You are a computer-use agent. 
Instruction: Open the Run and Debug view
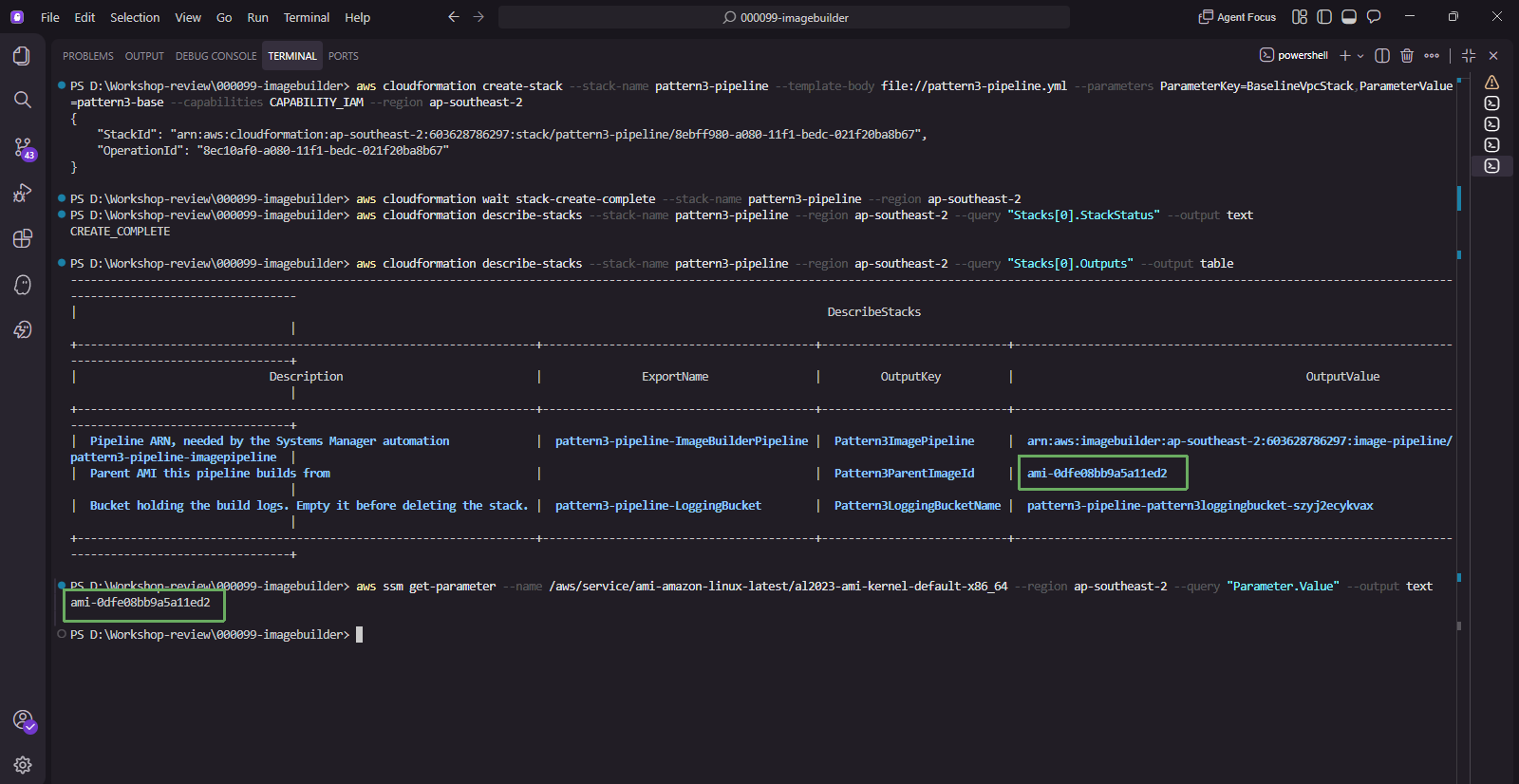click(22, 194)
